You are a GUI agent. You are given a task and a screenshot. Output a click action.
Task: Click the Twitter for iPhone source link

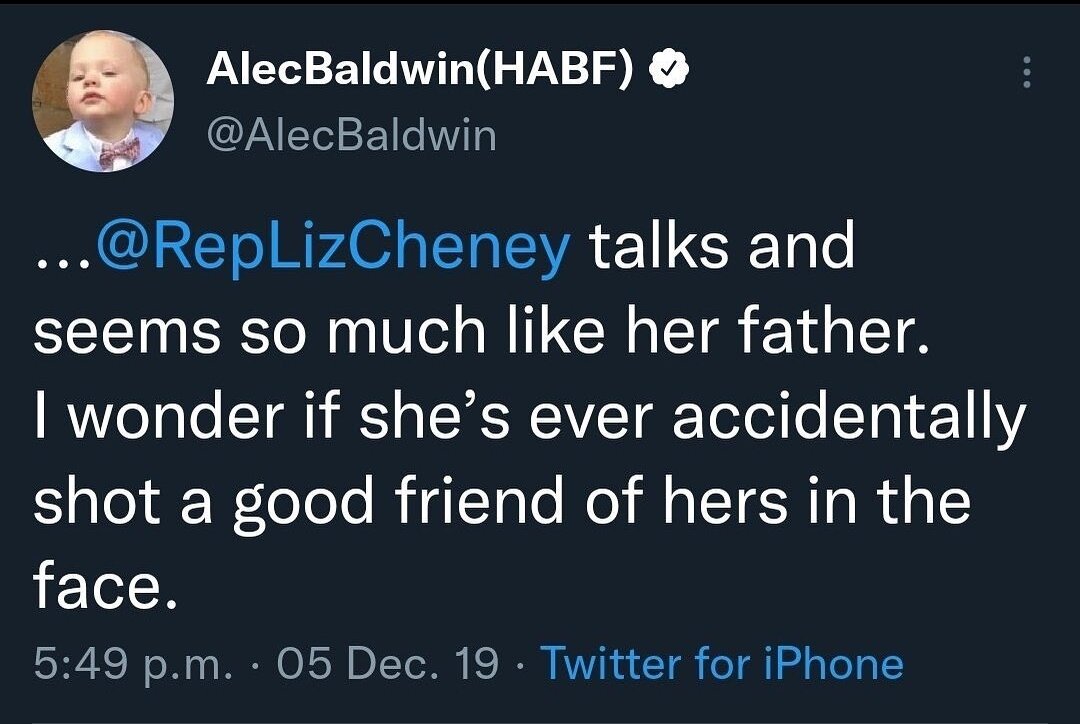pyautogui.click(x=722, y=663)
